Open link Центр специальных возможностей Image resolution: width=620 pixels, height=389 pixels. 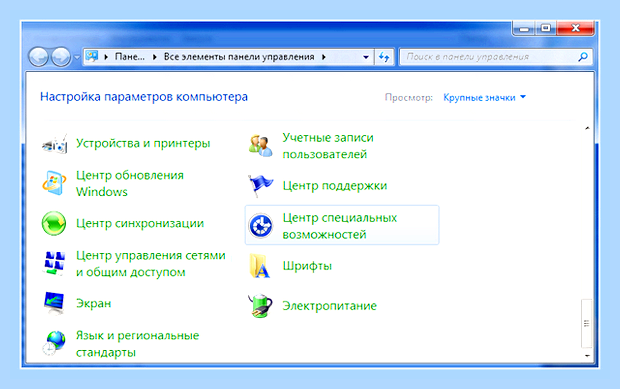click(x=340, y=226)
